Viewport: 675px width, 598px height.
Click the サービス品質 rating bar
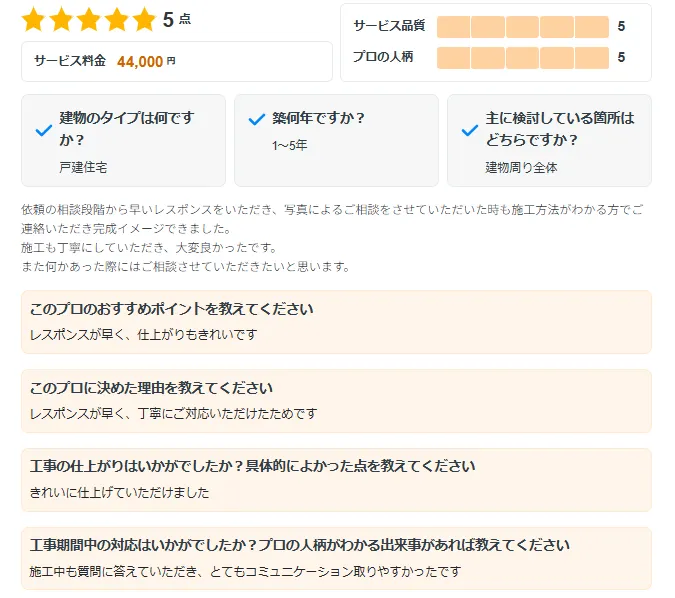(x=522, y=27)
